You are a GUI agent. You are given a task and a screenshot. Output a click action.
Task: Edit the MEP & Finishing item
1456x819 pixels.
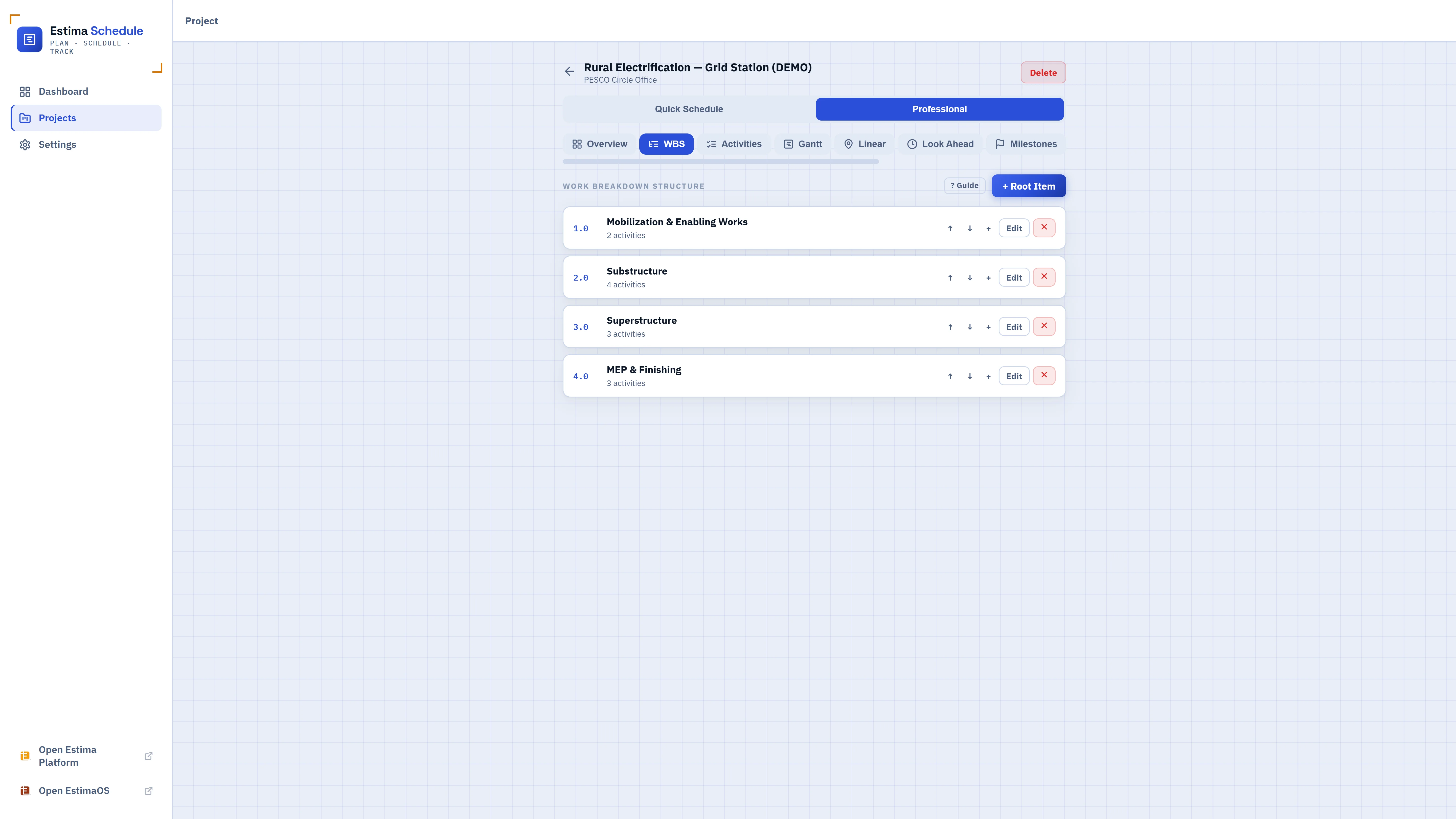pos(1014,376)
